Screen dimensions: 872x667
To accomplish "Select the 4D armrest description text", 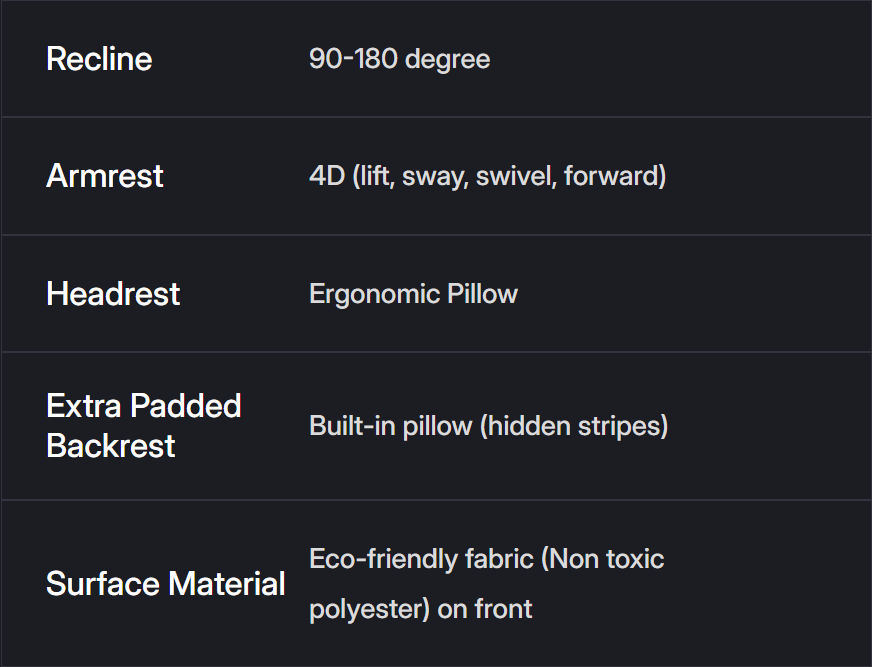I will click(487, 177).
